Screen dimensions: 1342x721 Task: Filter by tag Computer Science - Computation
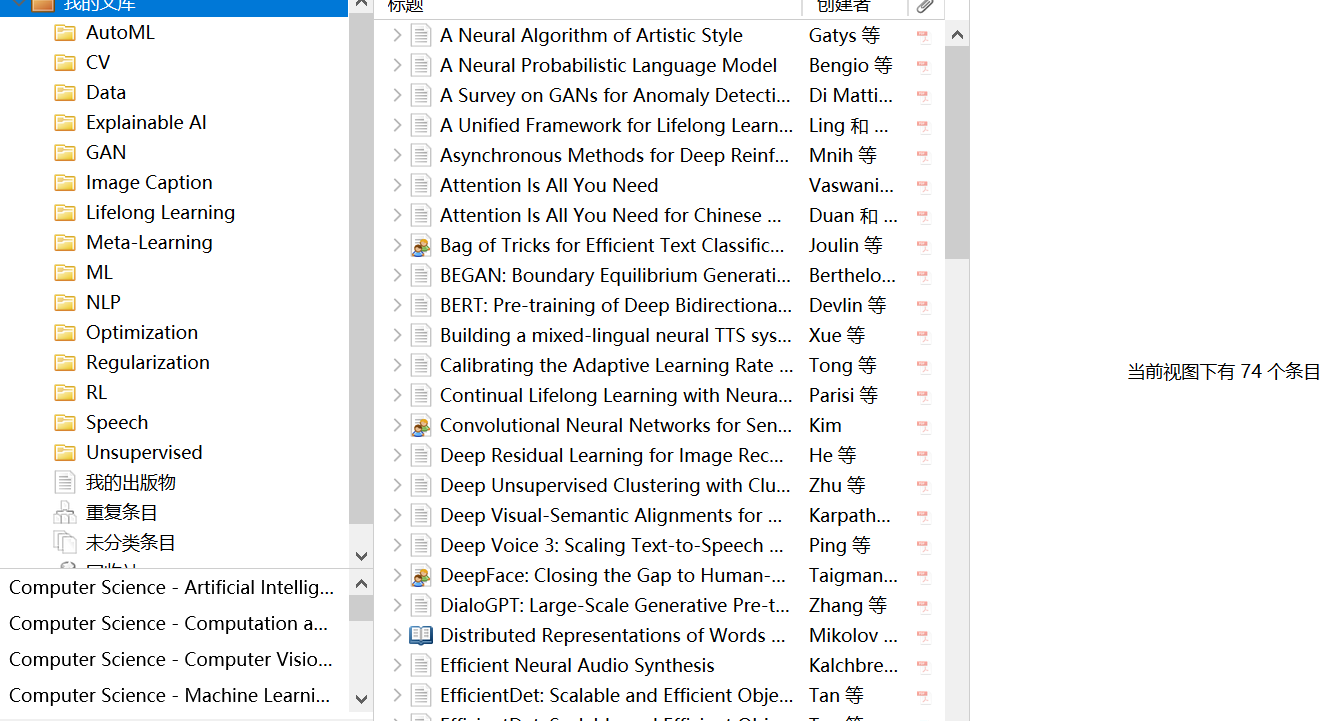coord(168,623)
